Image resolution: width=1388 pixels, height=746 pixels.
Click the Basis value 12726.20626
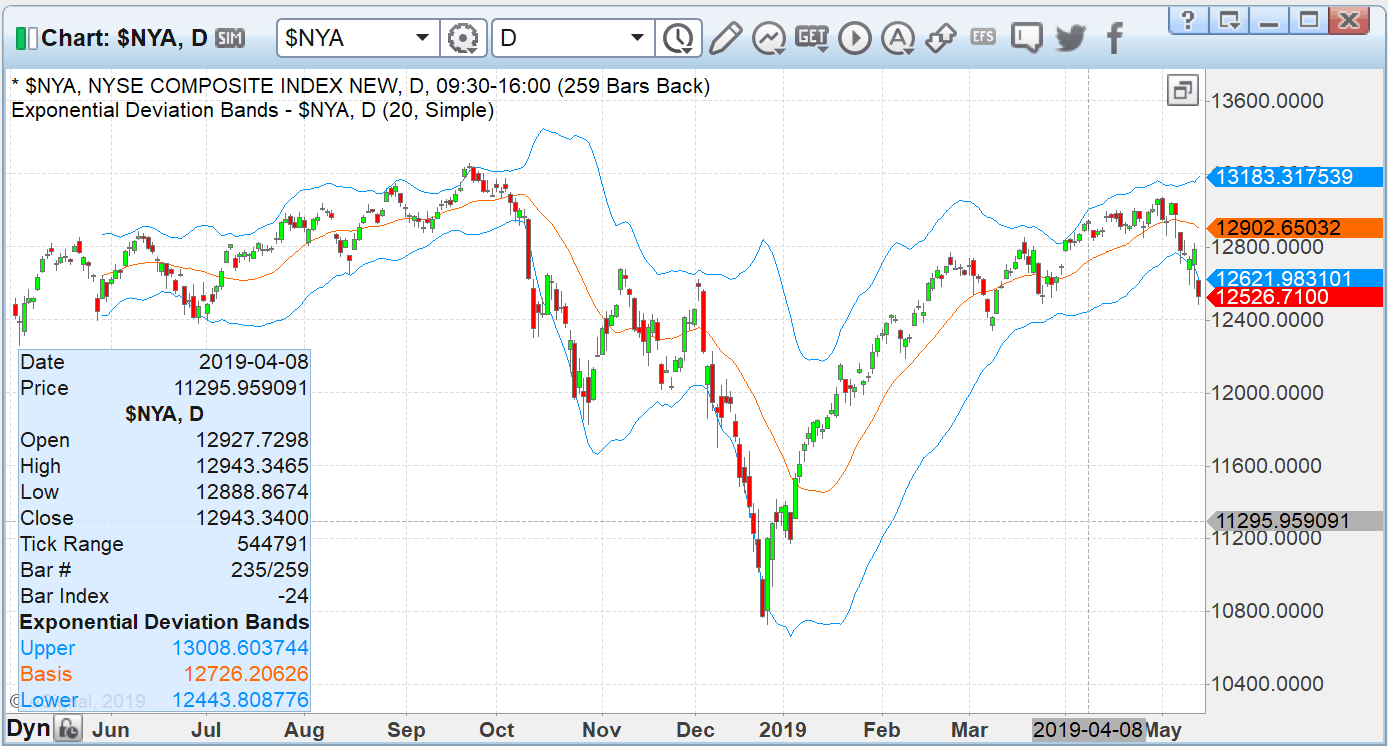(x=246, y=674)
